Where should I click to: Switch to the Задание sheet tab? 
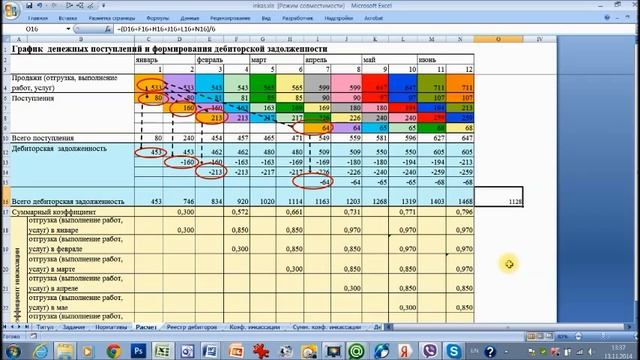[x=74, y=327]
